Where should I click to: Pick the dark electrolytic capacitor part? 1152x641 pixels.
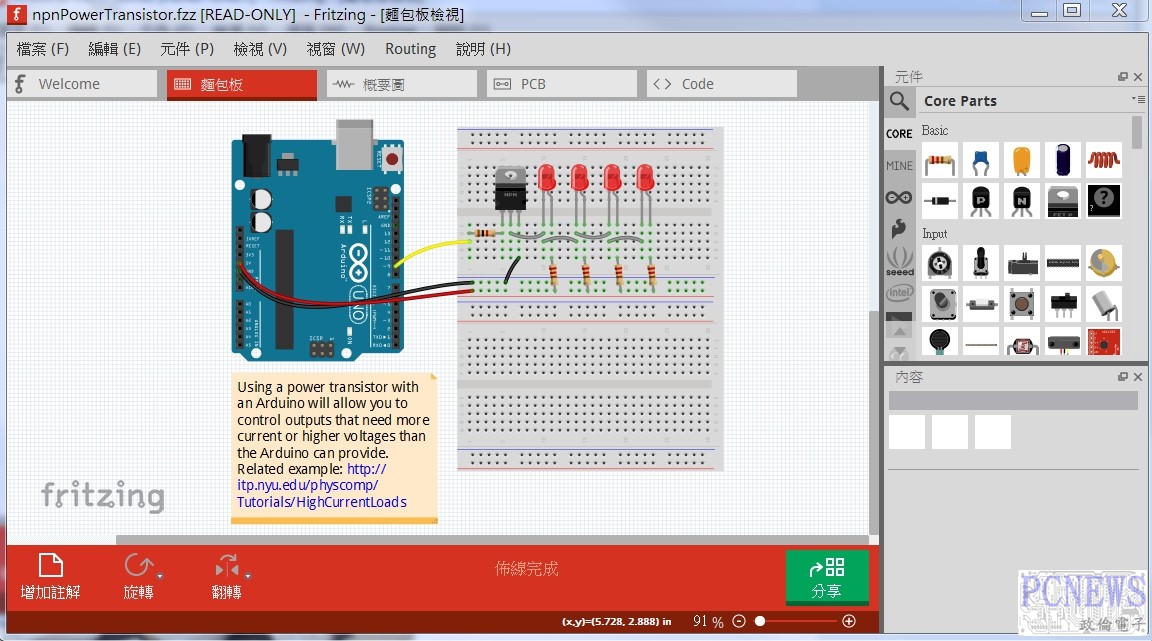[1063, 161]
